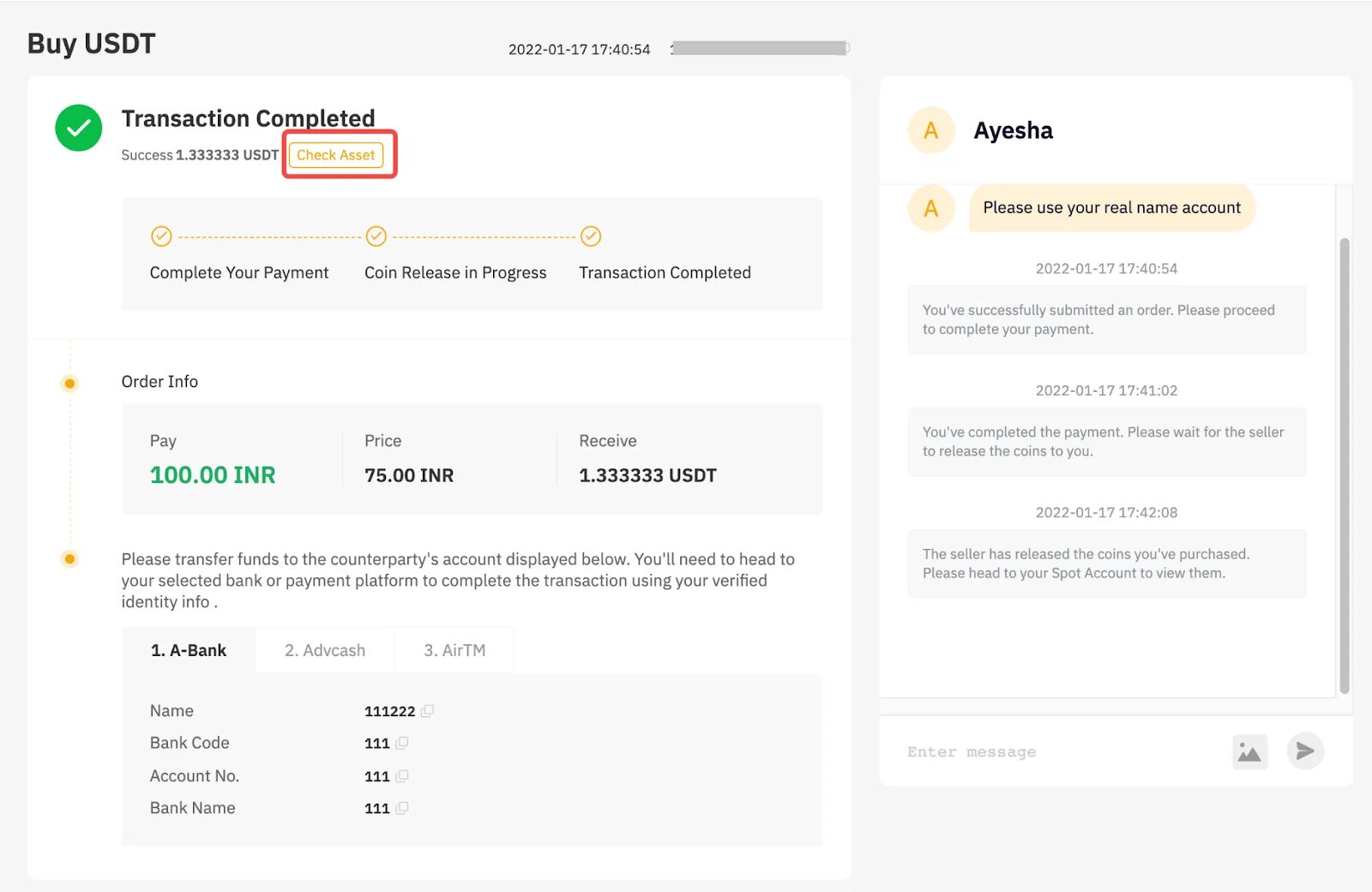Click the Pay amount 100.00 INR

click(x=213, y=475)
